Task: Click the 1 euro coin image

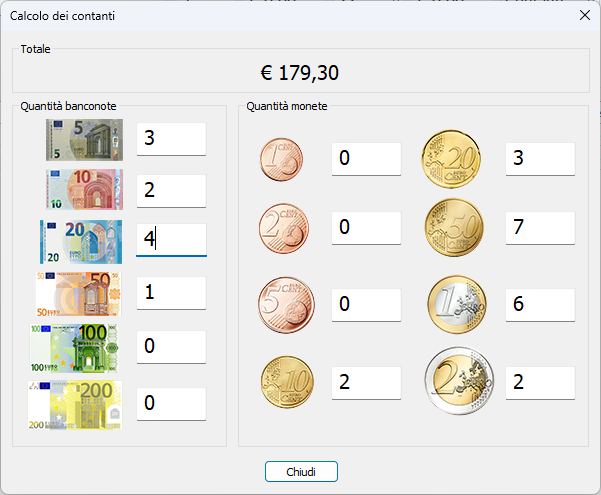Action: (456, 304)
